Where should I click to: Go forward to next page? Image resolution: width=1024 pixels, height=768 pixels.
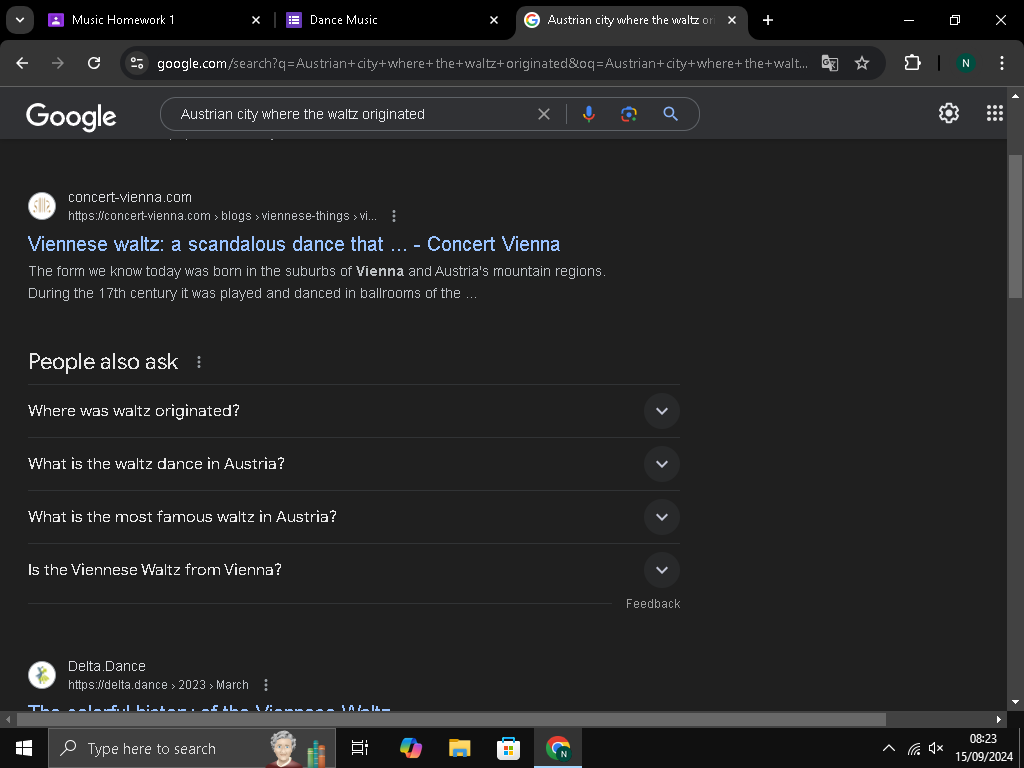pyautogui.click(x=58, y=63)
